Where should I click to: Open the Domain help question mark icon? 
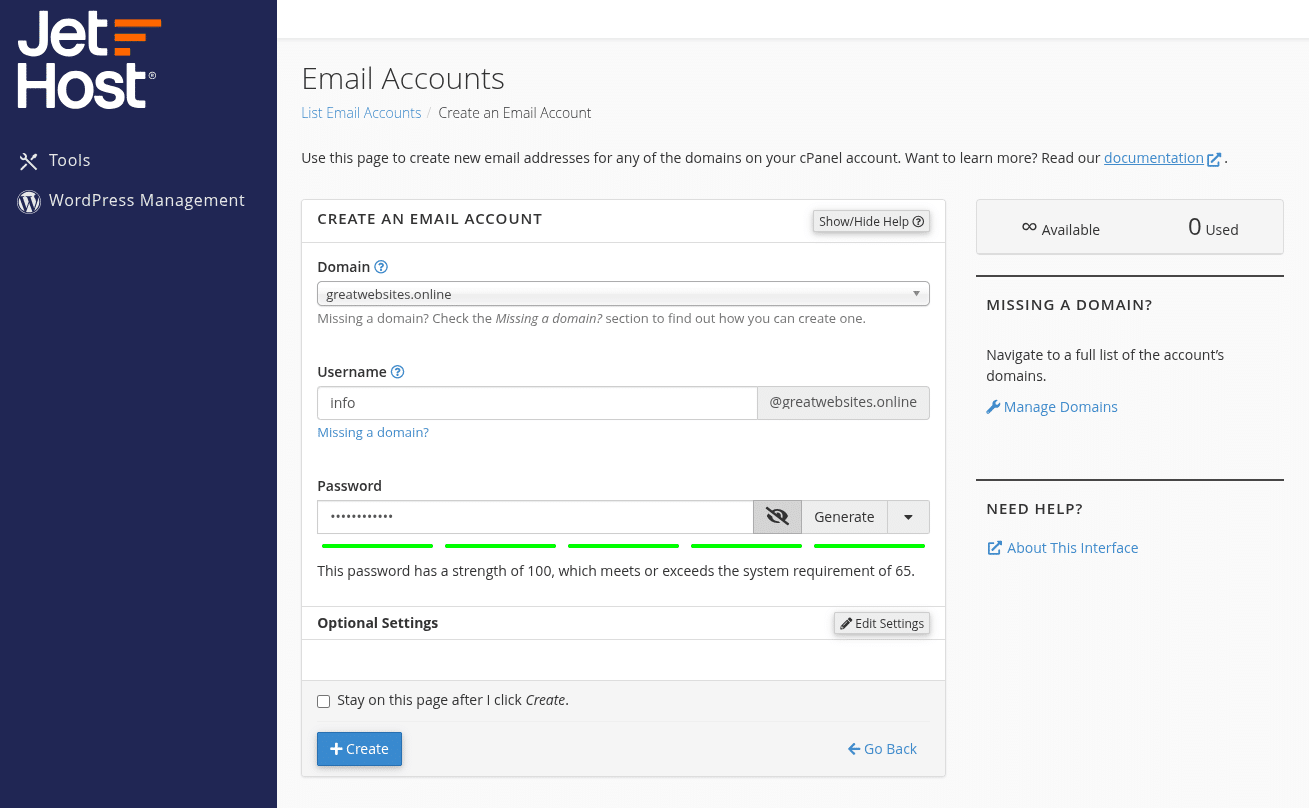point(380,266)
